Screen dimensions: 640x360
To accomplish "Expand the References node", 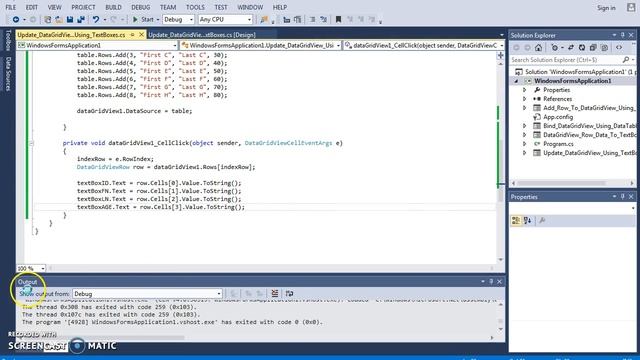I will [x=524, y=99].
